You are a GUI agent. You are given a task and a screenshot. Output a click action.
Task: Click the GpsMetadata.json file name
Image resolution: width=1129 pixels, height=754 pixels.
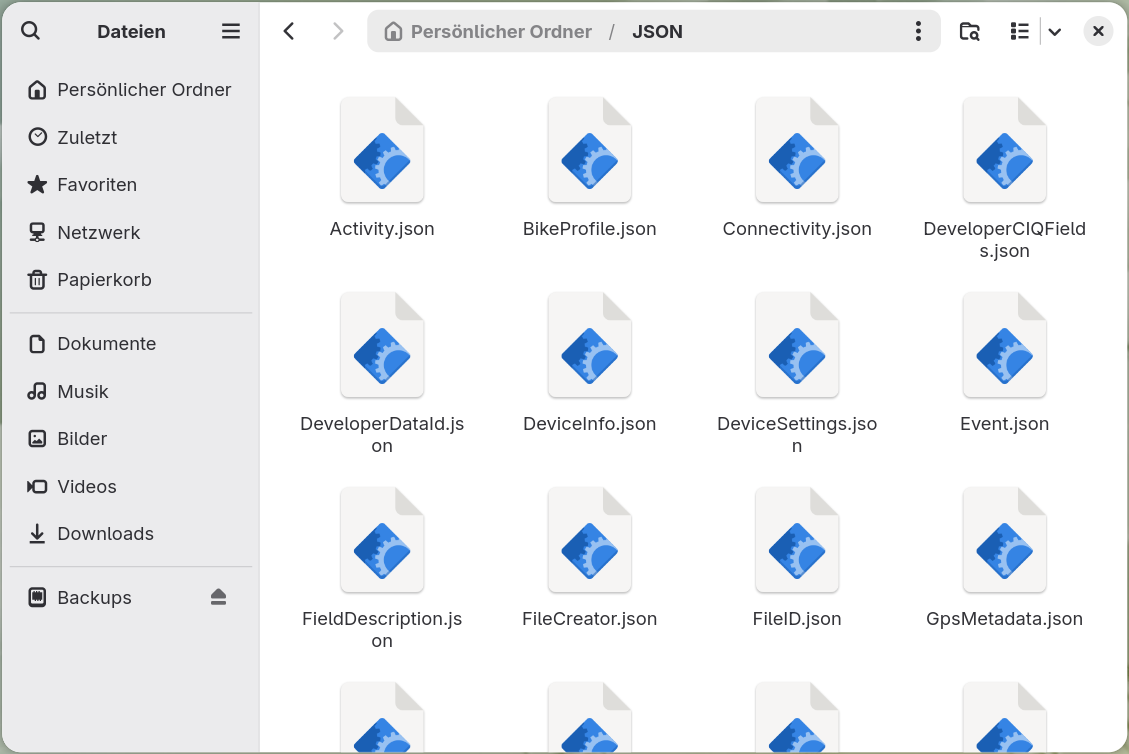[1004, 619]
